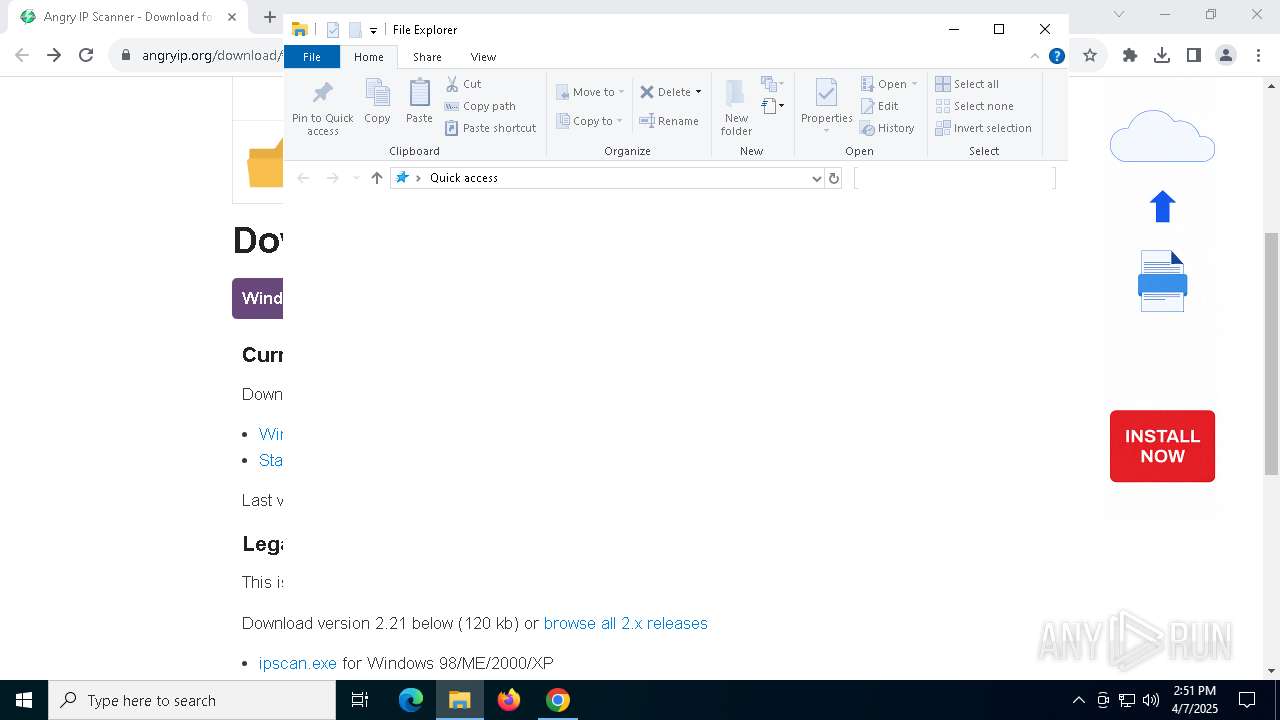The width and height of the screenshot is (1280, 720).
Task: Click the Cut scissors command
Action: click(x=463, y=84)
